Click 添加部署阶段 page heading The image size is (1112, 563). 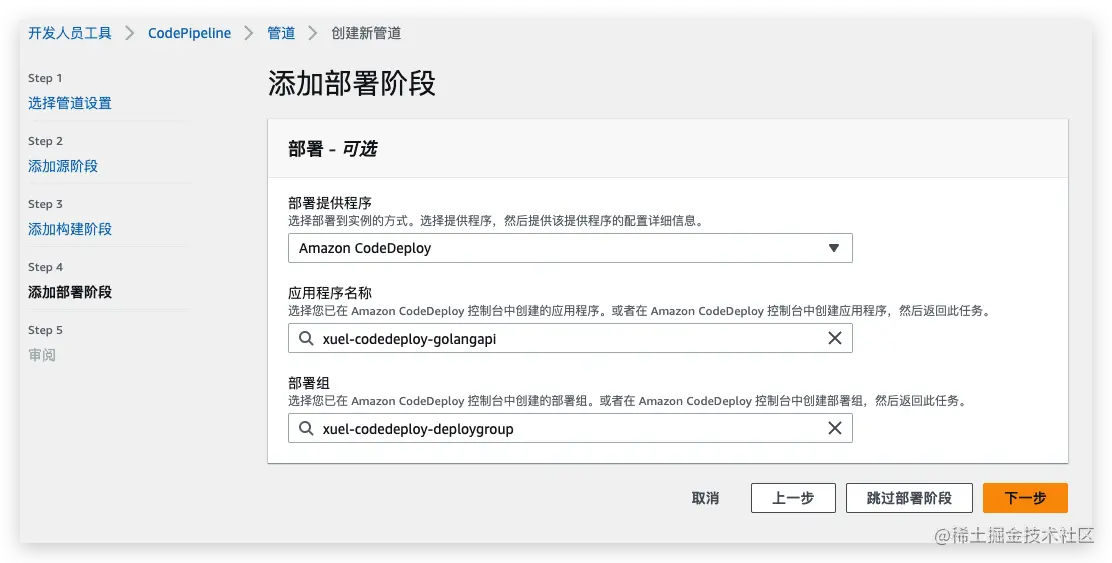click(352, 84)
